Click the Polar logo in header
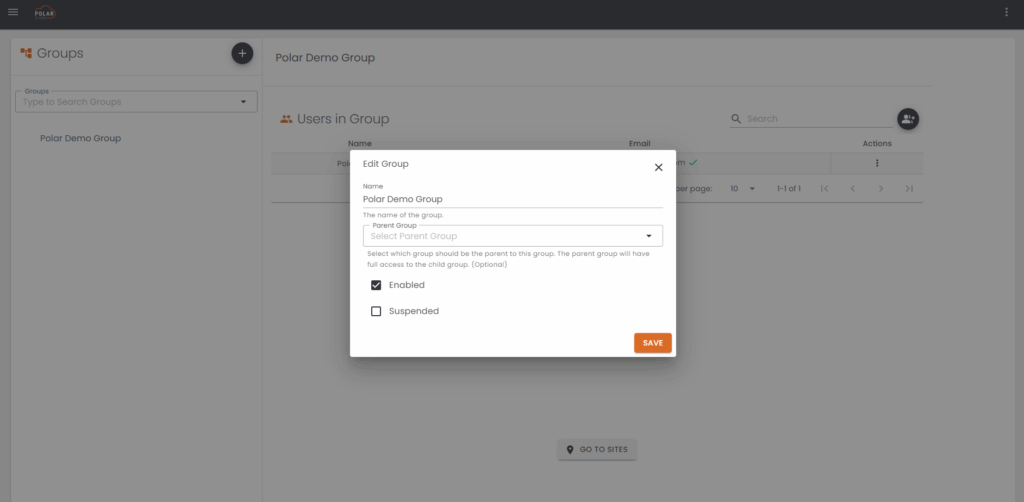1024x502 pixels. click(45, 13)
